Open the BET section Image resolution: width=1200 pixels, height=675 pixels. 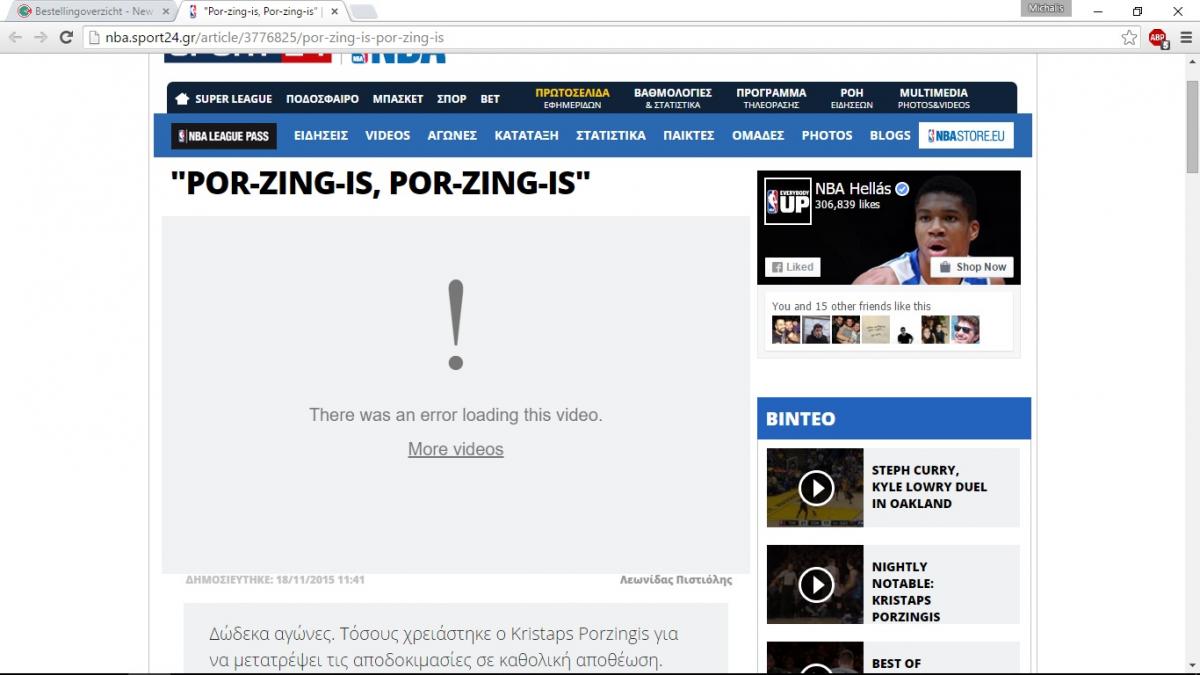tap(490, 99)
